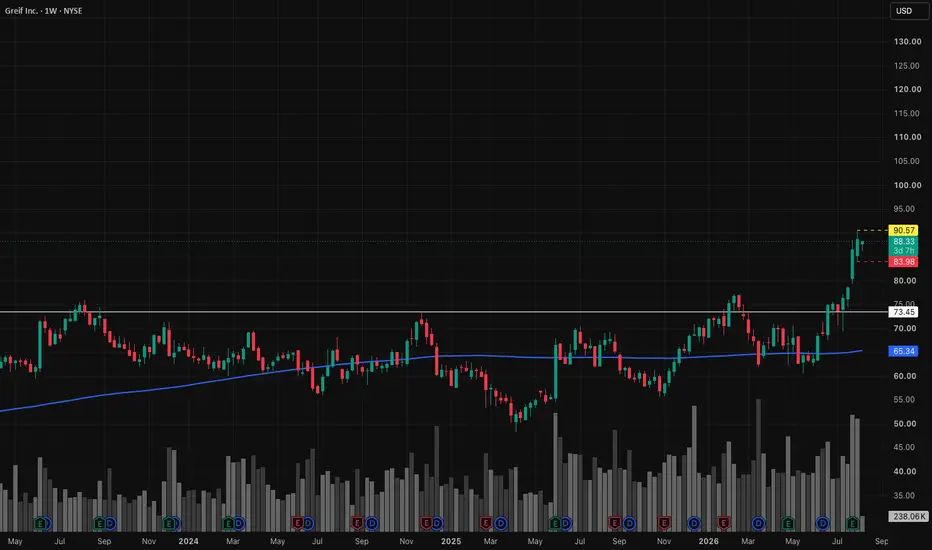Image resolution: width=932 pixels, height=550 pixels.
Task: Open the red earnings marker before 2025 label
Action: tap(426, 523)
